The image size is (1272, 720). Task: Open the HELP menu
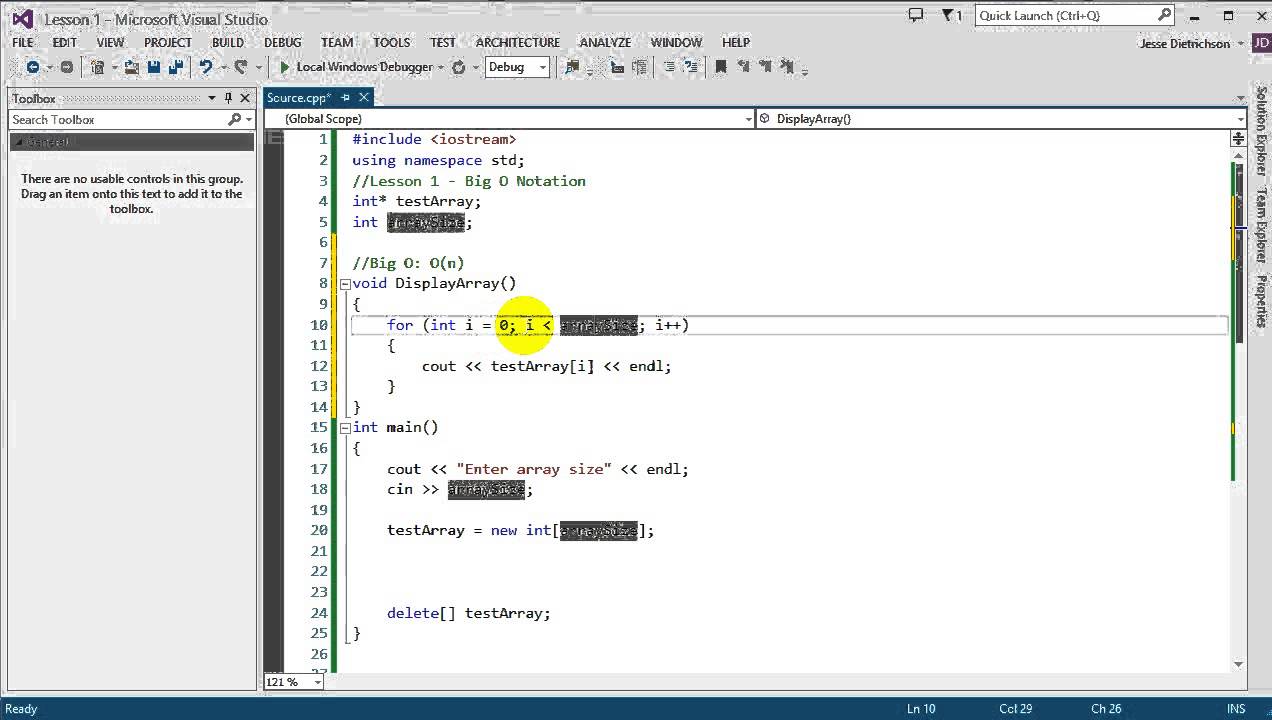click(735, 43)
